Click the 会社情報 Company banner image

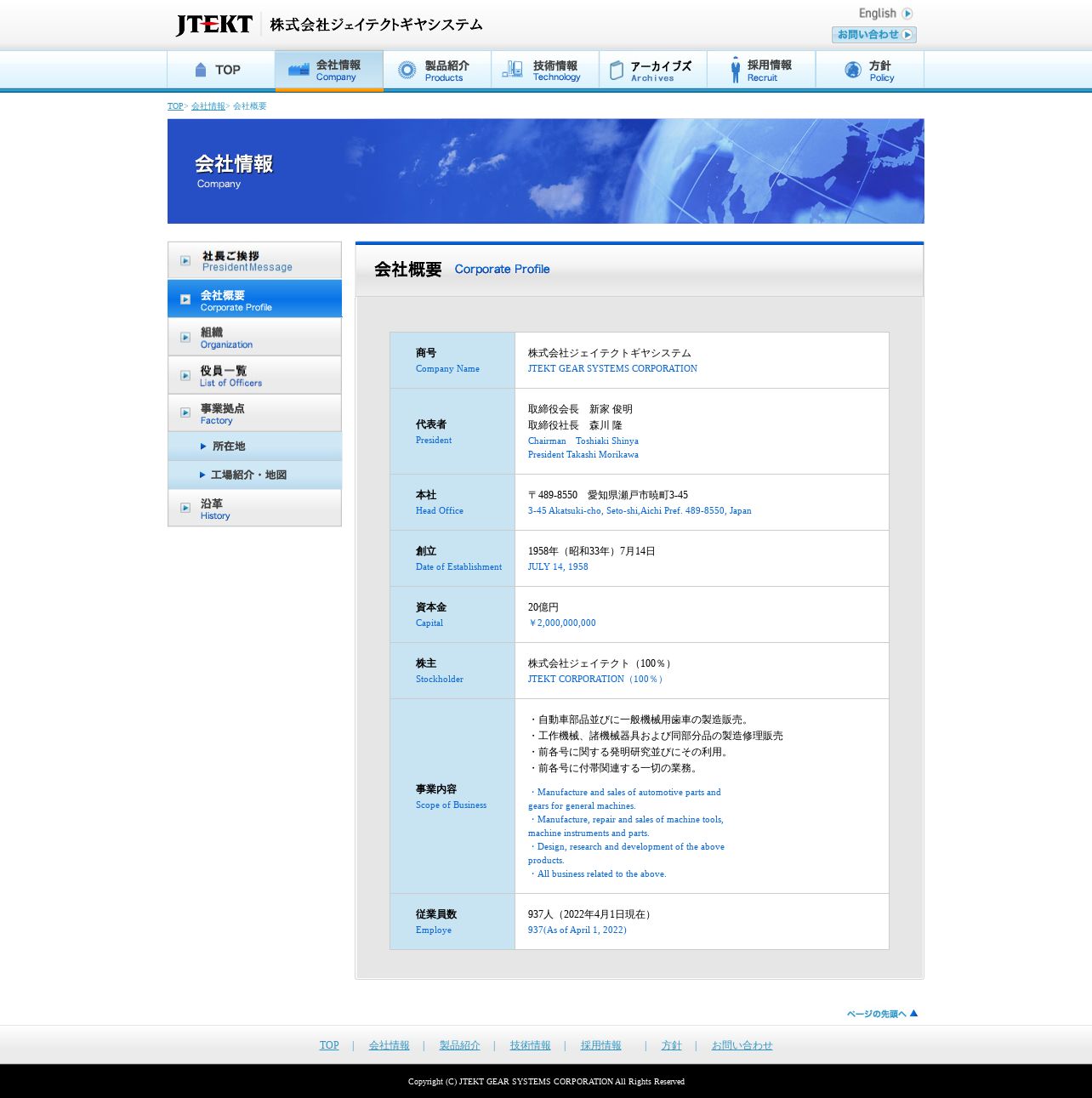point(546,171)
